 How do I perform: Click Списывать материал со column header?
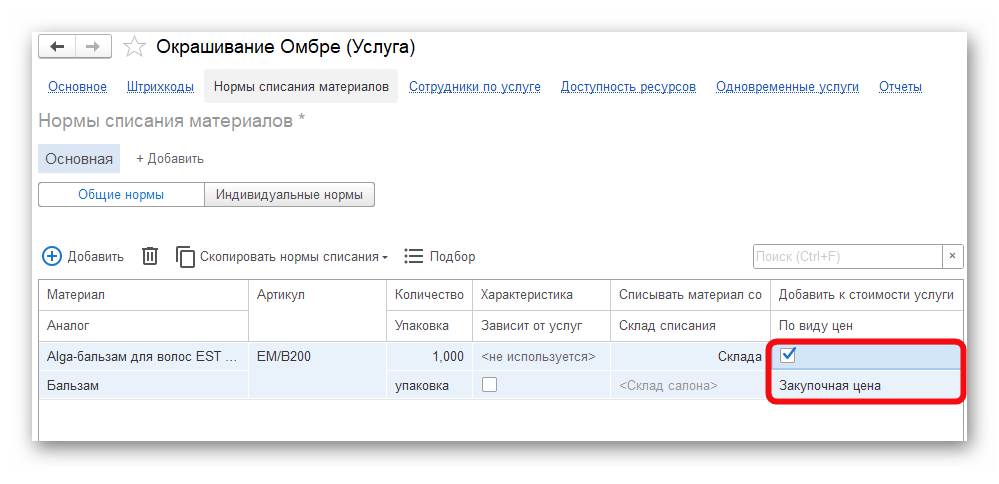pyautogui.click(x=691, y=295)
